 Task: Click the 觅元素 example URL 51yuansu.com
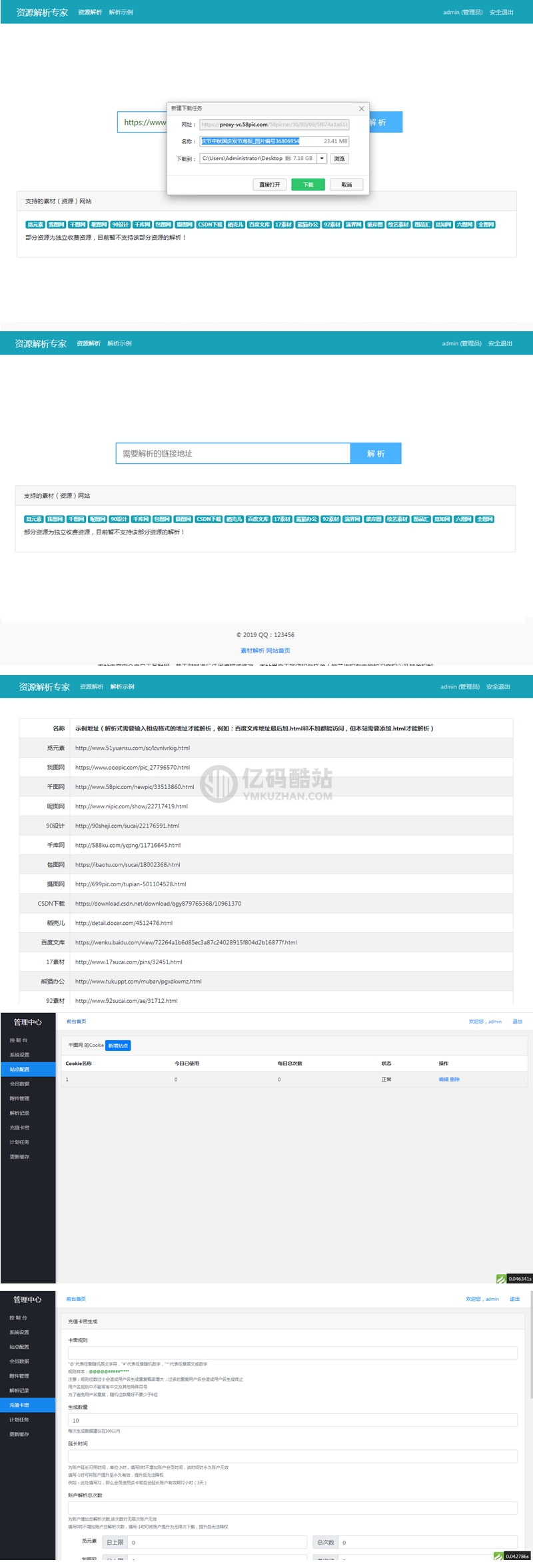click(x=133, y=748)
